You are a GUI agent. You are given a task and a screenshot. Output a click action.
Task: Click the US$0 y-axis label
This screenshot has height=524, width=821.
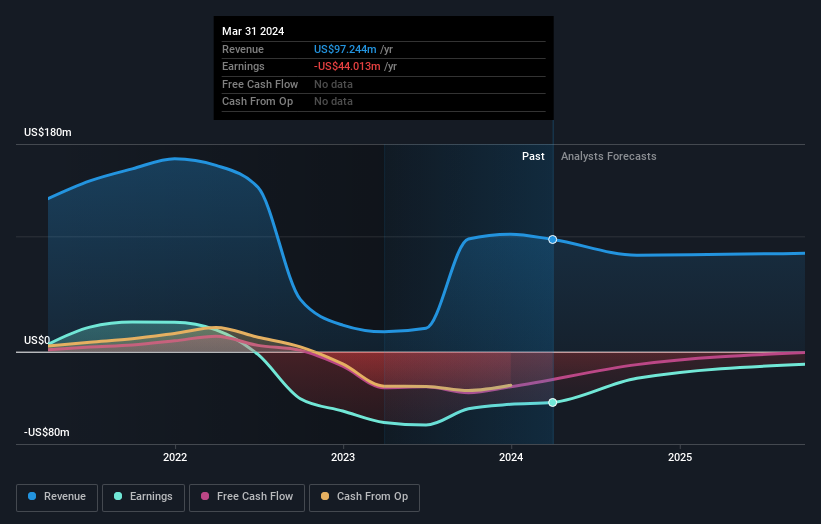37,340
